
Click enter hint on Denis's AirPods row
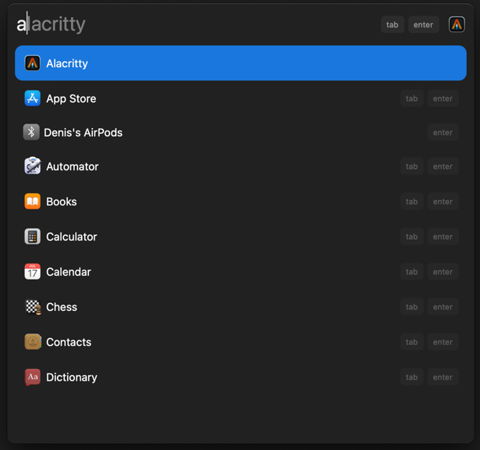coord(443,132)
